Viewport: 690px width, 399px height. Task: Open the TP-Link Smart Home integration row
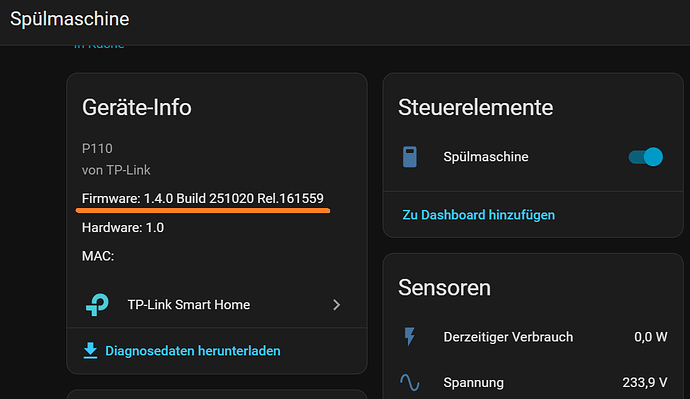pyautogui.click(x=217, y=304)
